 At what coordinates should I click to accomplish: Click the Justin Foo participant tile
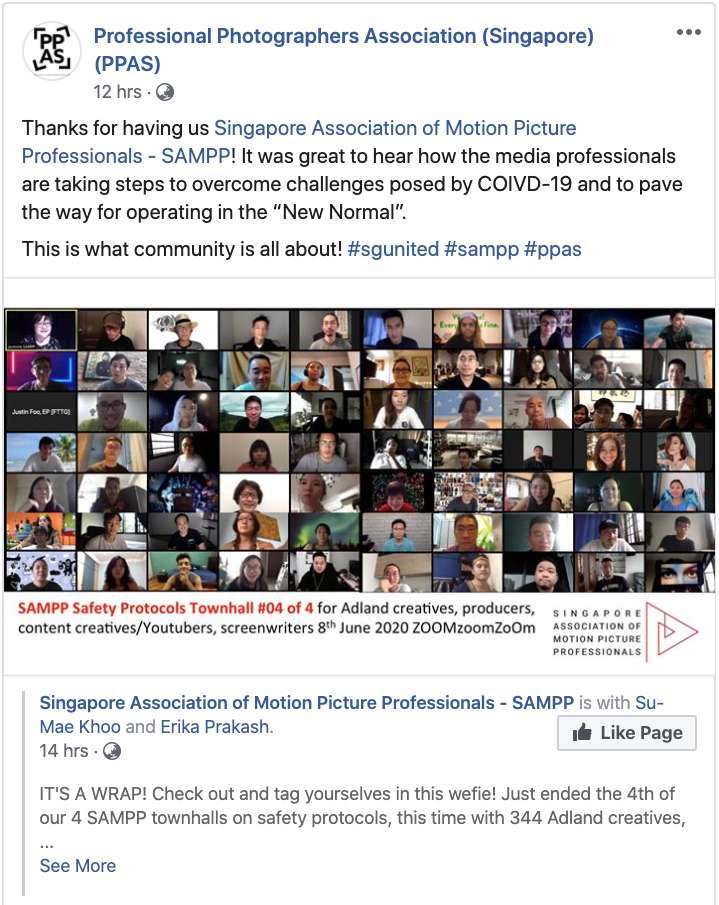click(41, 412)
